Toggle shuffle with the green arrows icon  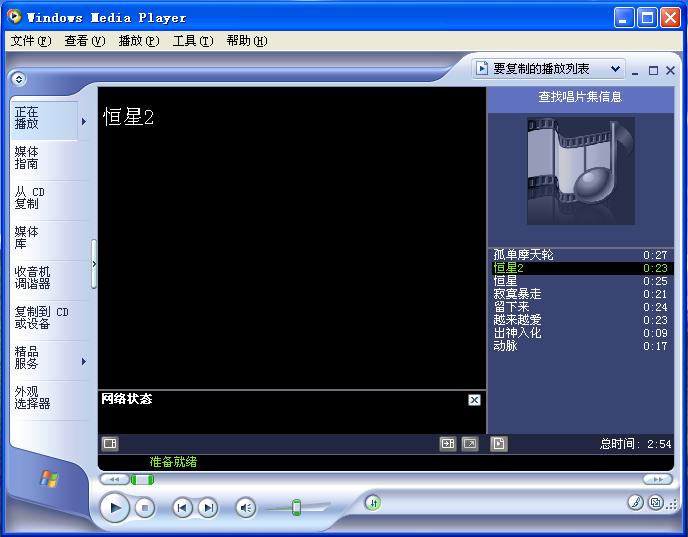click(373, 503)
